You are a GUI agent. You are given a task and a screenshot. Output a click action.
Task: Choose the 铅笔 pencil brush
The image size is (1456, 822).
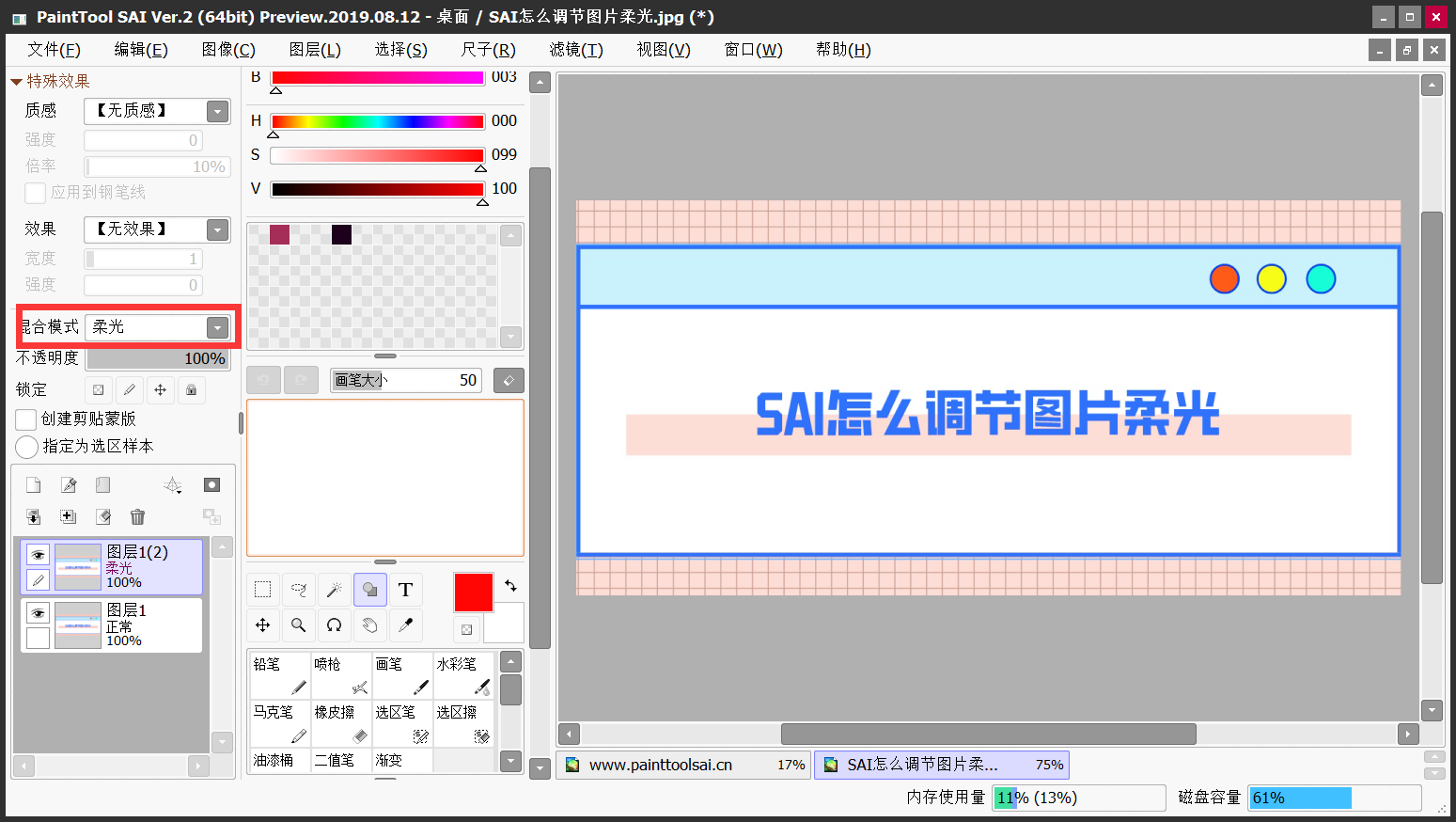click(280, 676)
